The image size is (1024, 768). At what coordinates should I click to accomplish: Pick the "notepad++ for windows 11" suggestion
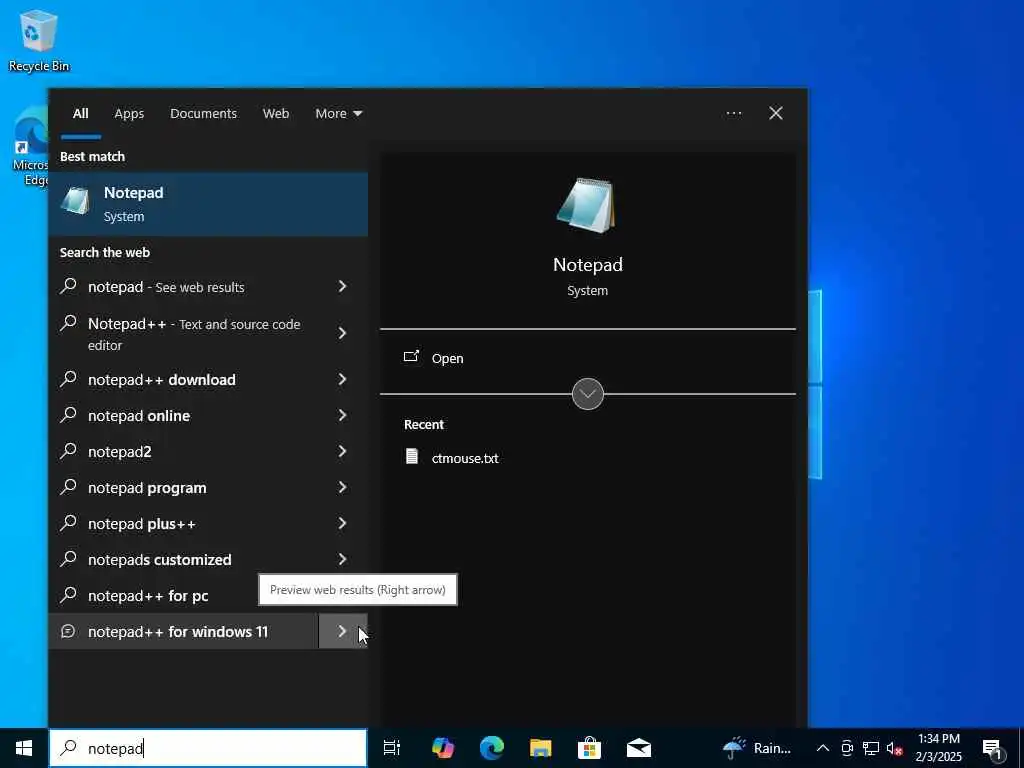pyautogui.click(x=184, y=631)
